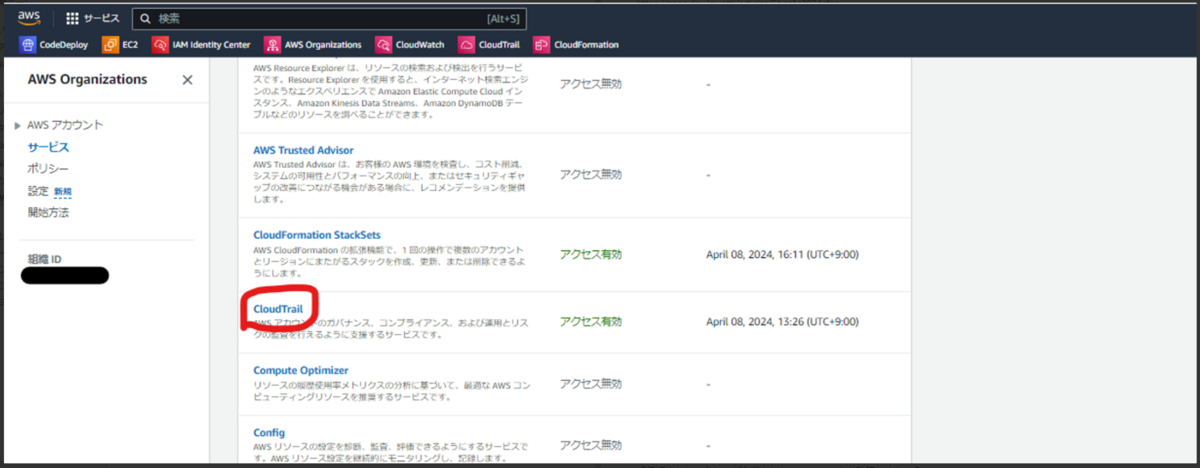
Task: Open the EC2 bookmark icon
Action: 110,44
